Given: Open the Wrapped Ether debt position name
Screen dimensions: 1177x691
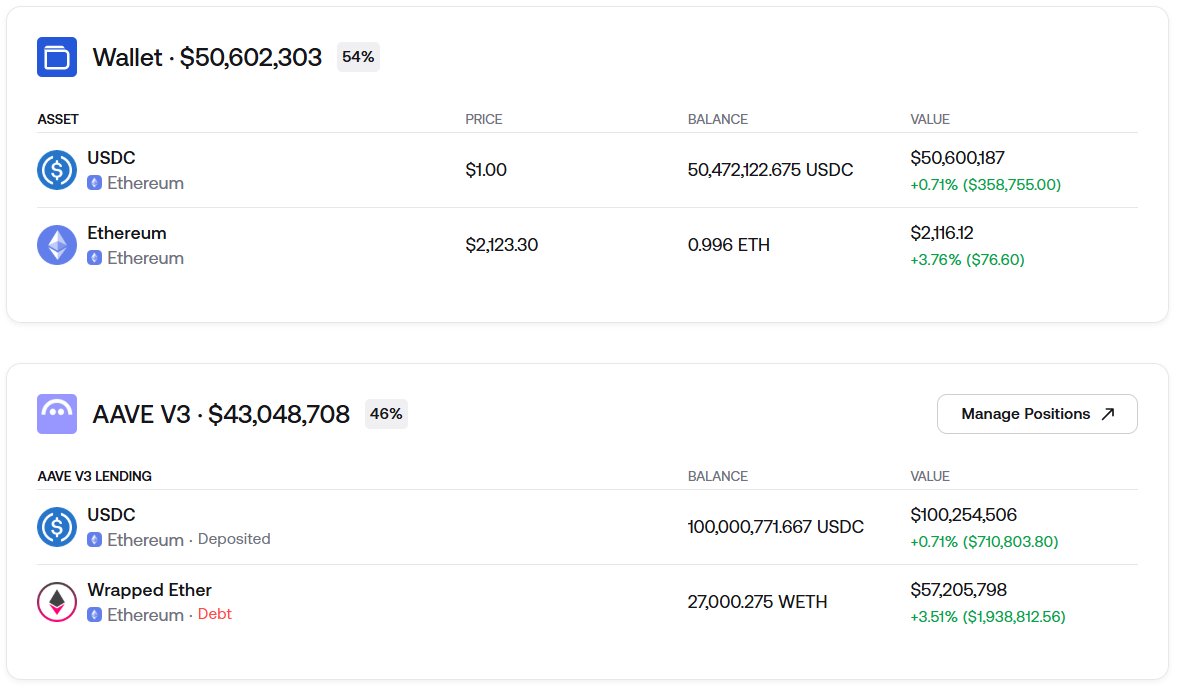Looking at the screenshot, I should click(149, 590).
